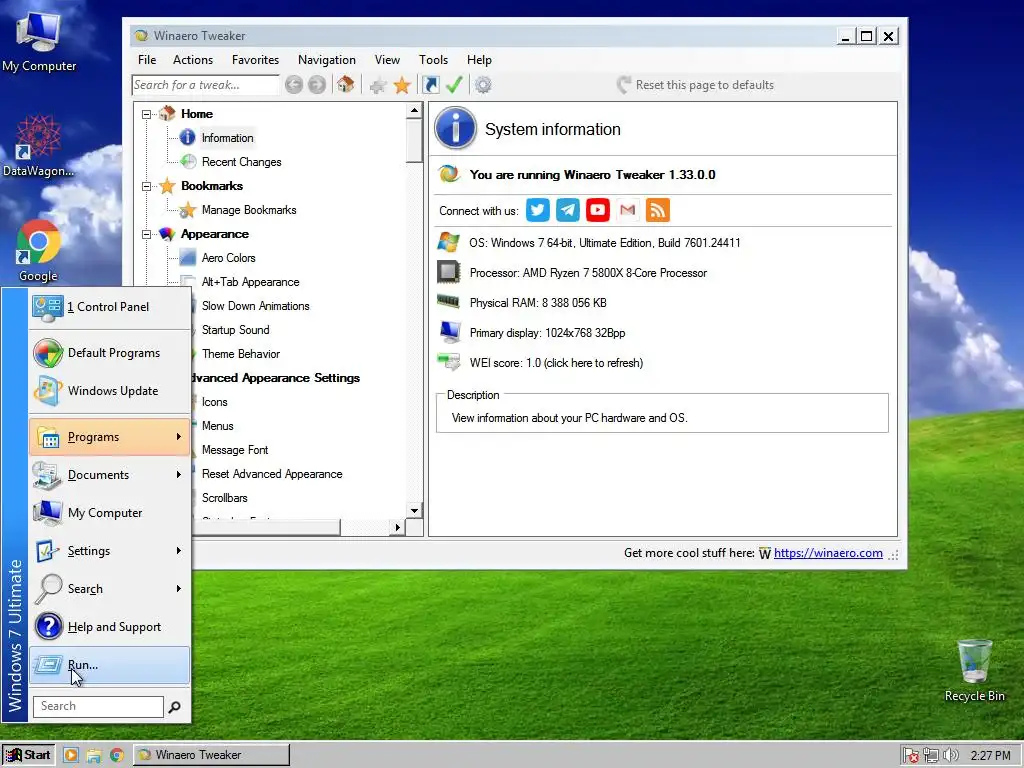Viewport: 1024px width, 768px height.
Task: Click the Windows Update icon in start menu
Action: [48, 391]
